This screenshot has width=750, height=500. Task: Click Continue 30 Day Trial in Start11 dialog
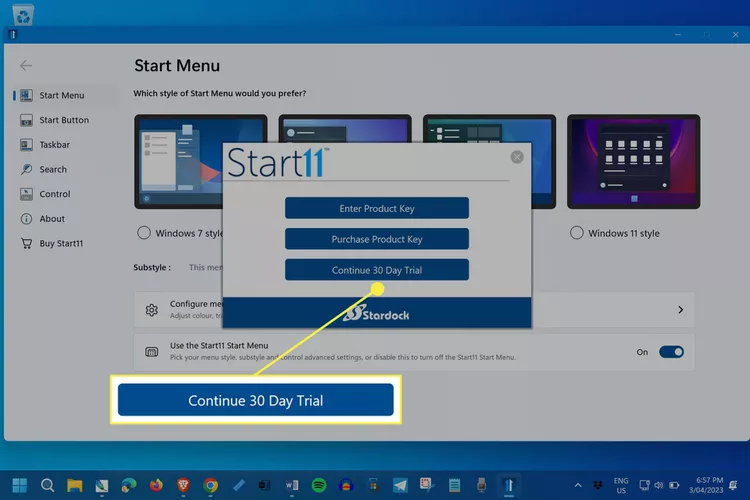(377, 270)
